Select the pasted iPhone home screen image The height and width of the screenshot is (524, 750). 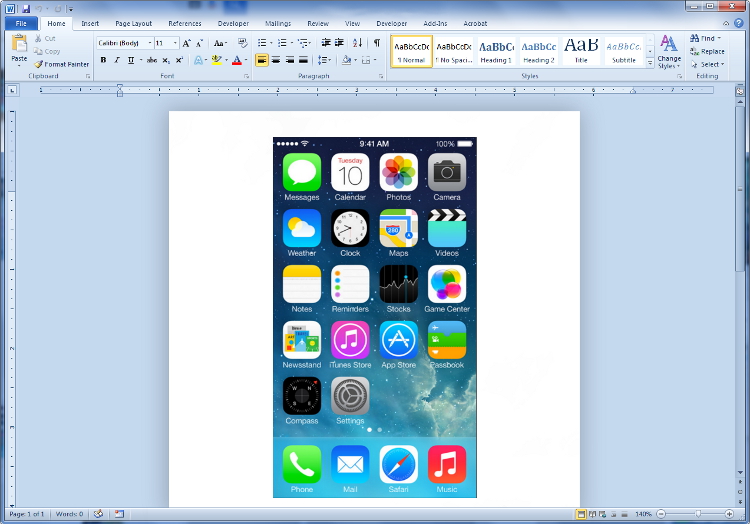click(x=375, y=317)
